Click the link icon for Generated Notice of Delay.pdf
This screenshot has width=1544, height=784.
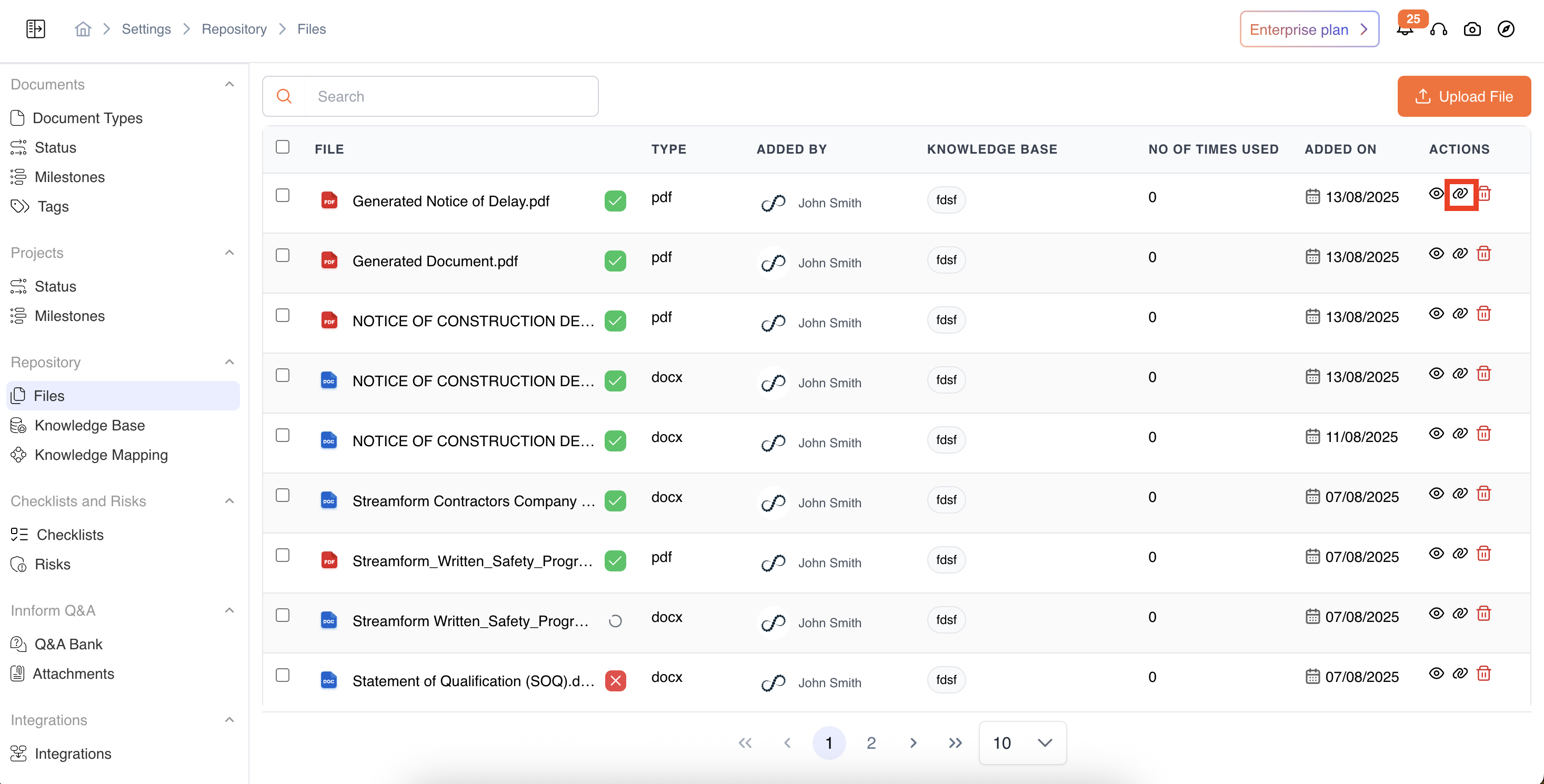(x=1460, y=194)
